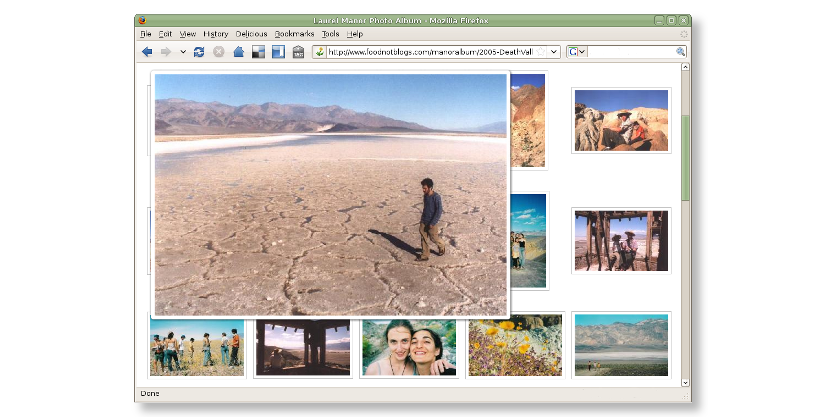Click the Forward navigation arrow
Screen dimensions: 825x417
pos(166,52)
